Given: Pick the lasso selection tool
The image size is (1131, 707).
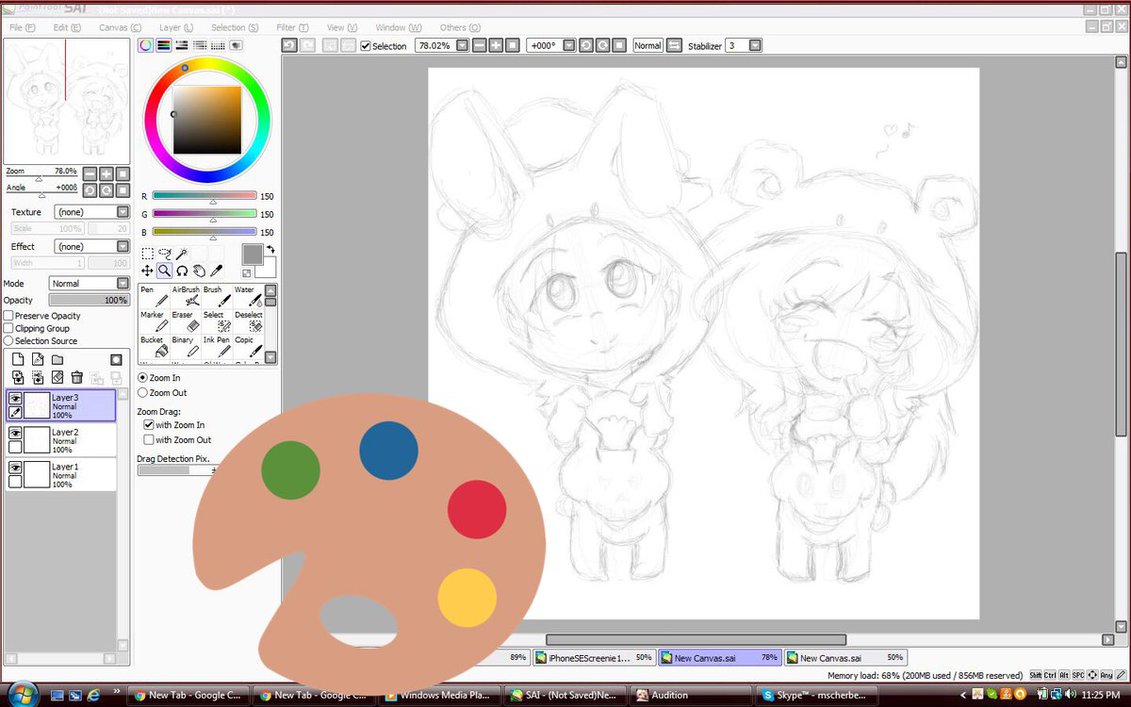Looking at the screenshot, I should [164, 253].
